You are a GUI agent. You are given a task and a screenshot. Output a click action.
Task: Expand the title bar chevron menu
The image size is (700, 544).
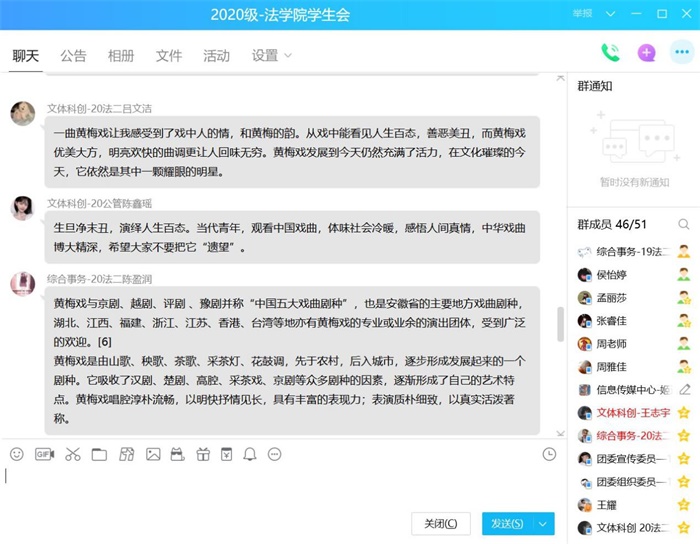click(x=610, y=14)
